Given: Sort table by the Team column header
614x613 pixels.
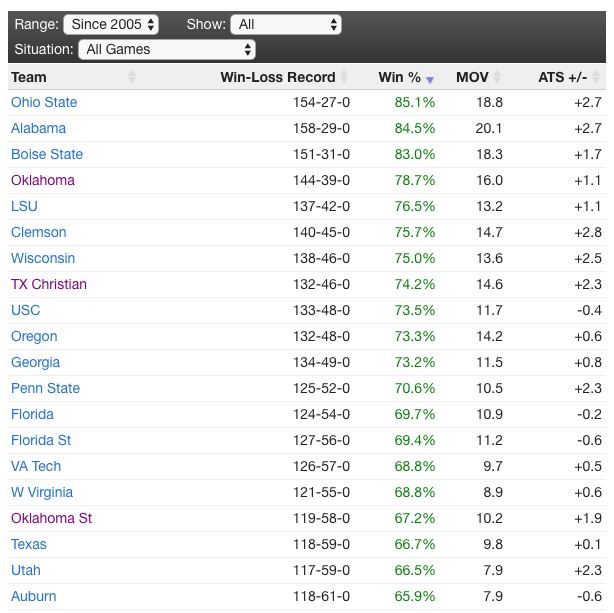Looking at the screenshot, I should tap(29, 77).
